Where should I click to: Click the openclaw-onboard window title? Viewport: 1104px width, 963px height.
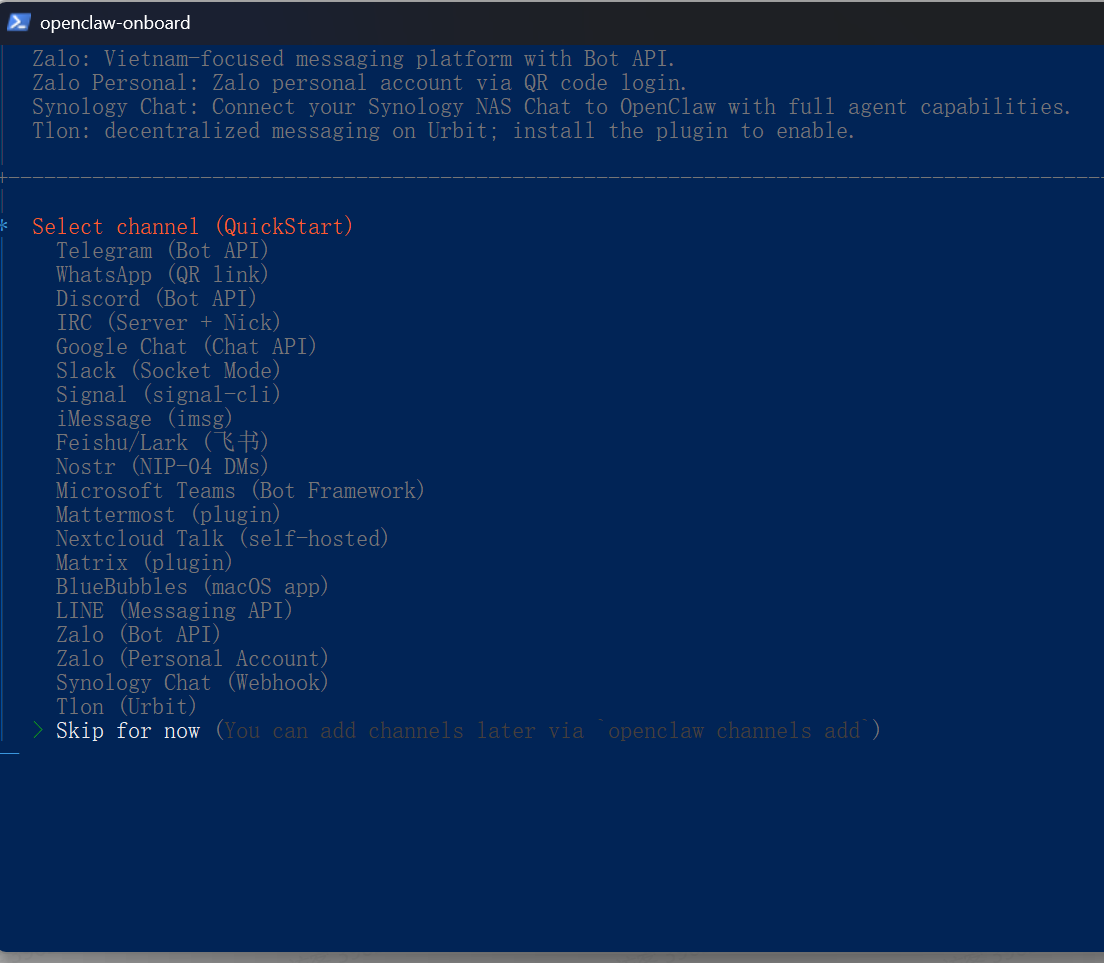point(115,23)
